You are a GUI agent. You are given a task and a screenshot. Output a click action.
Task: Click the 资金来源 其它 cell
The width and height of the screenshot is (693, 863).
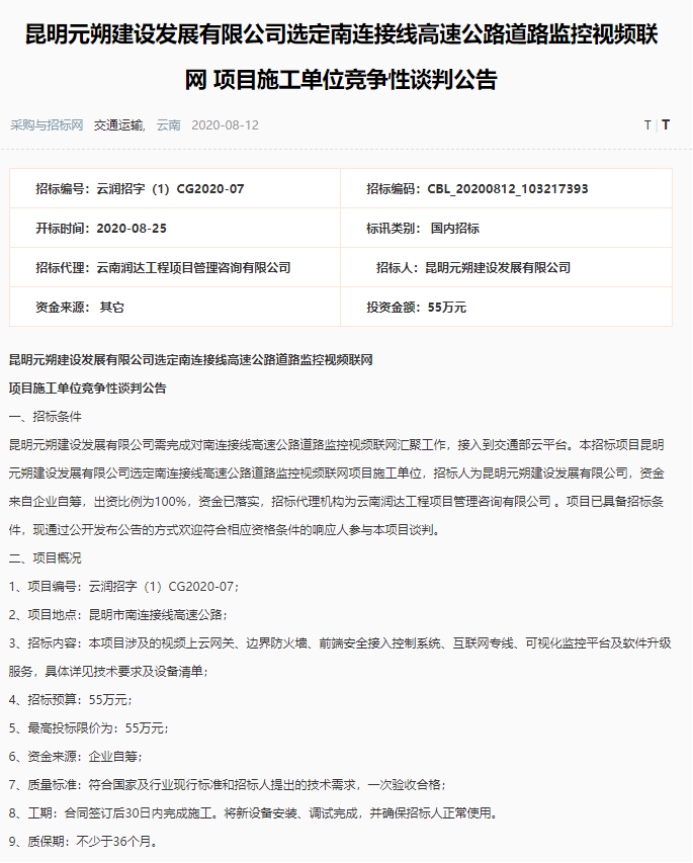click(80, 307)
